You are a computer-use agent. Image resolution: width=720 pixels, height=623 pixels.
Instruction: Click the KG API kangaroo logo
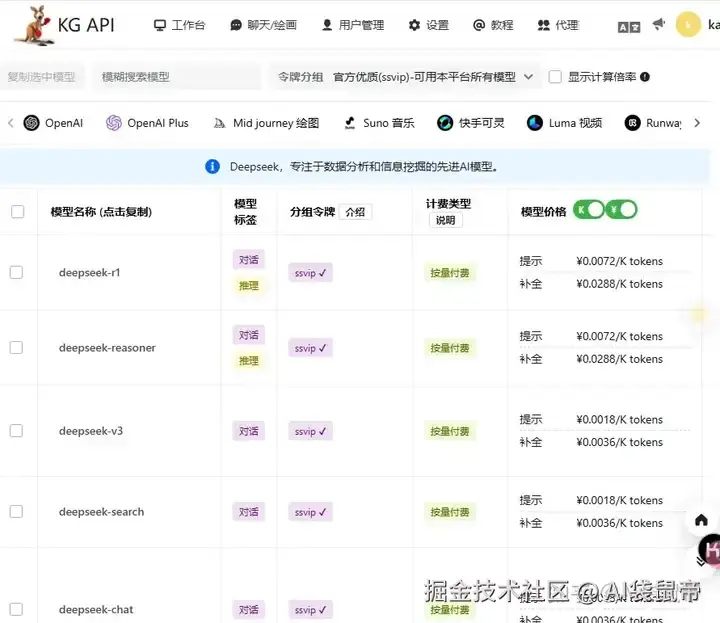(36, 25)
